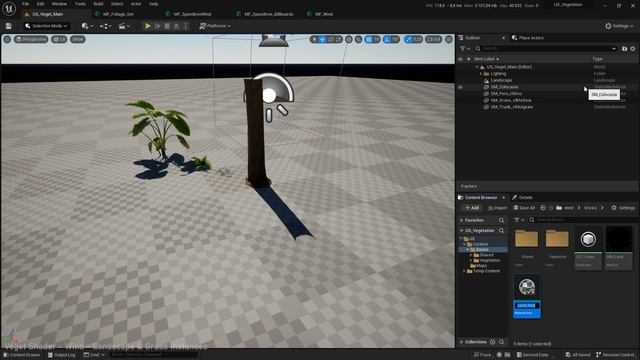The height and width of the screenshot is (360, 640).
Task: Open the quick add actor dropdown
Action: coord(87,26)
